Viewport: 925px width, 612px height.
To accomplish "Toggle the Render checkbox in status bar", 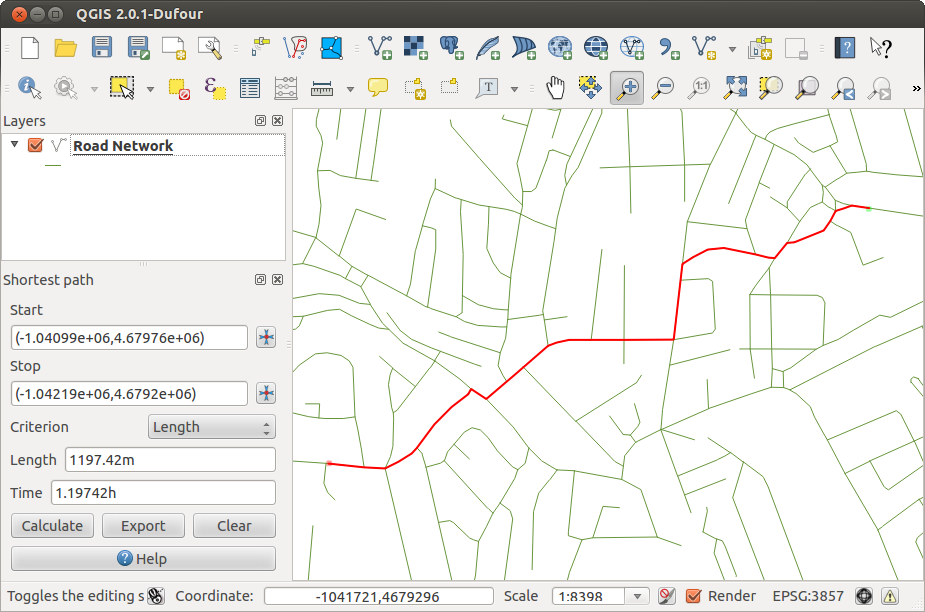I will coord(694,596).
